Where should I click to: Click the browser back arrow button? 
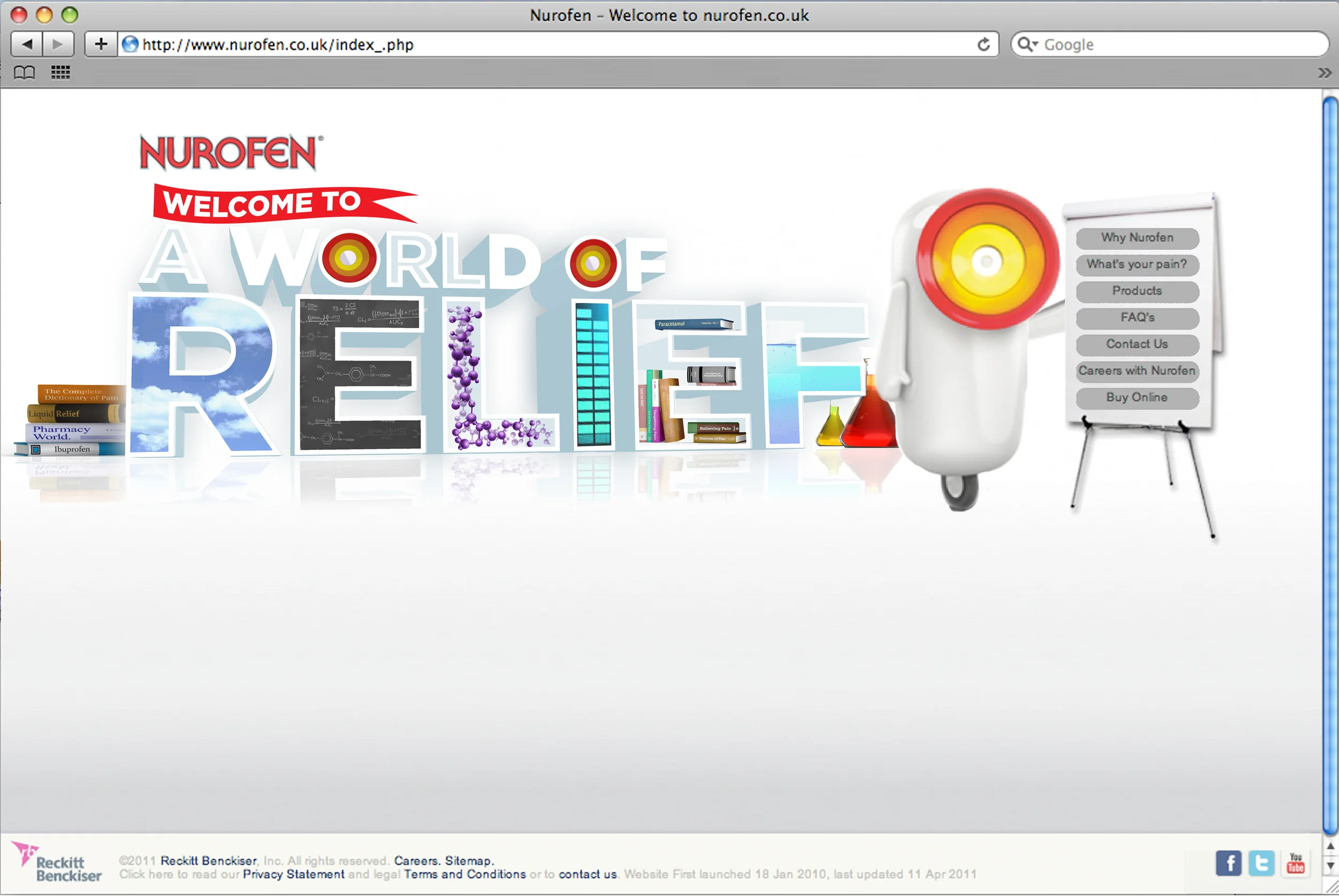click(26, 44)
